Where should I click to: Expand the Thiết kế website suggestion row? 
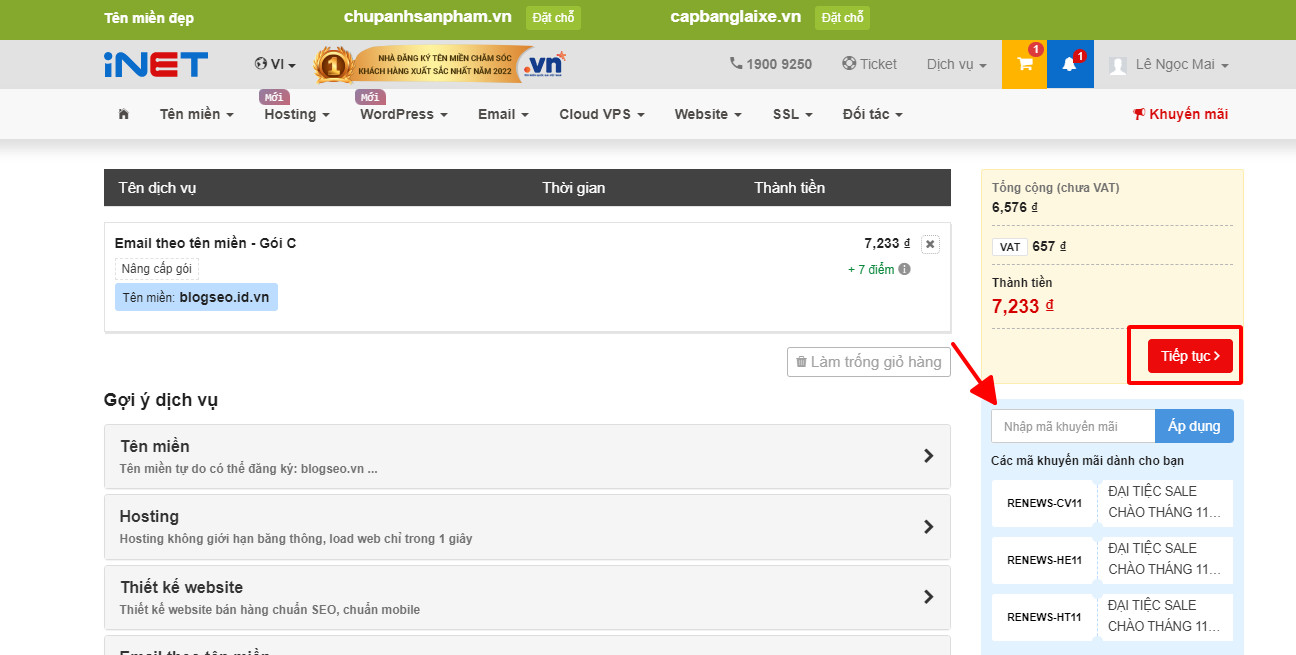tap(527, 597)
